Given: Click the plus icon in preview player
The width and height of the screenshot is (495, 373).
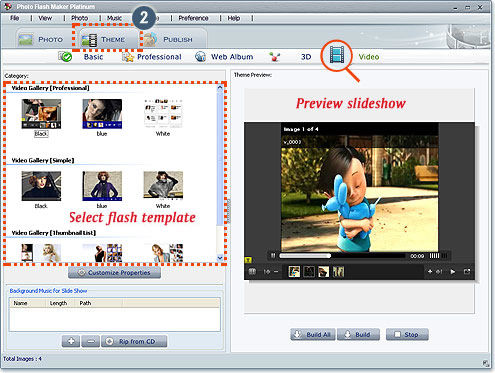Looking at the screenshot, I should pos(430,272).
